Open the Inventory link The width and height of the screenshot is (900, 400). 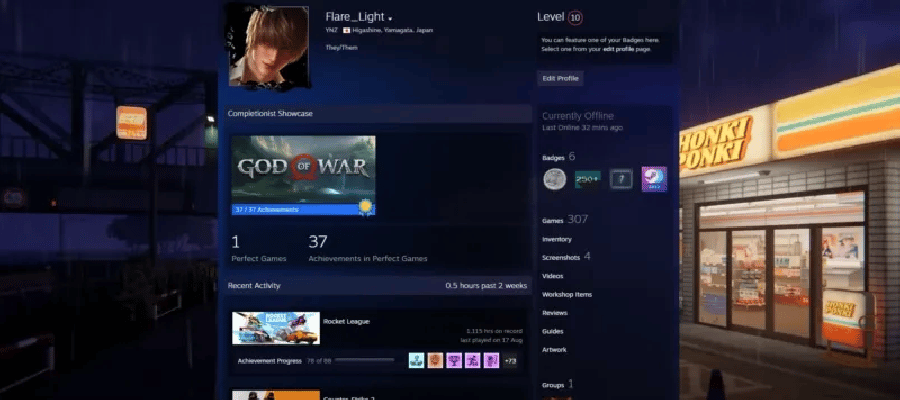click(557, 239)
